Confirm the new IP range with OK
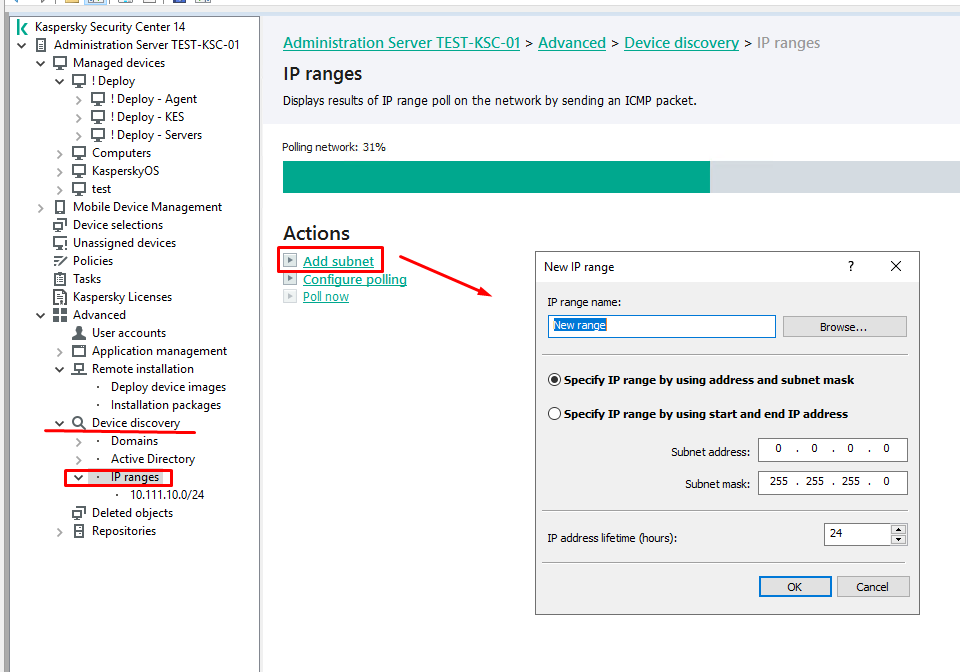The height and width of the screenshot is (672, 960). (795, 586)
